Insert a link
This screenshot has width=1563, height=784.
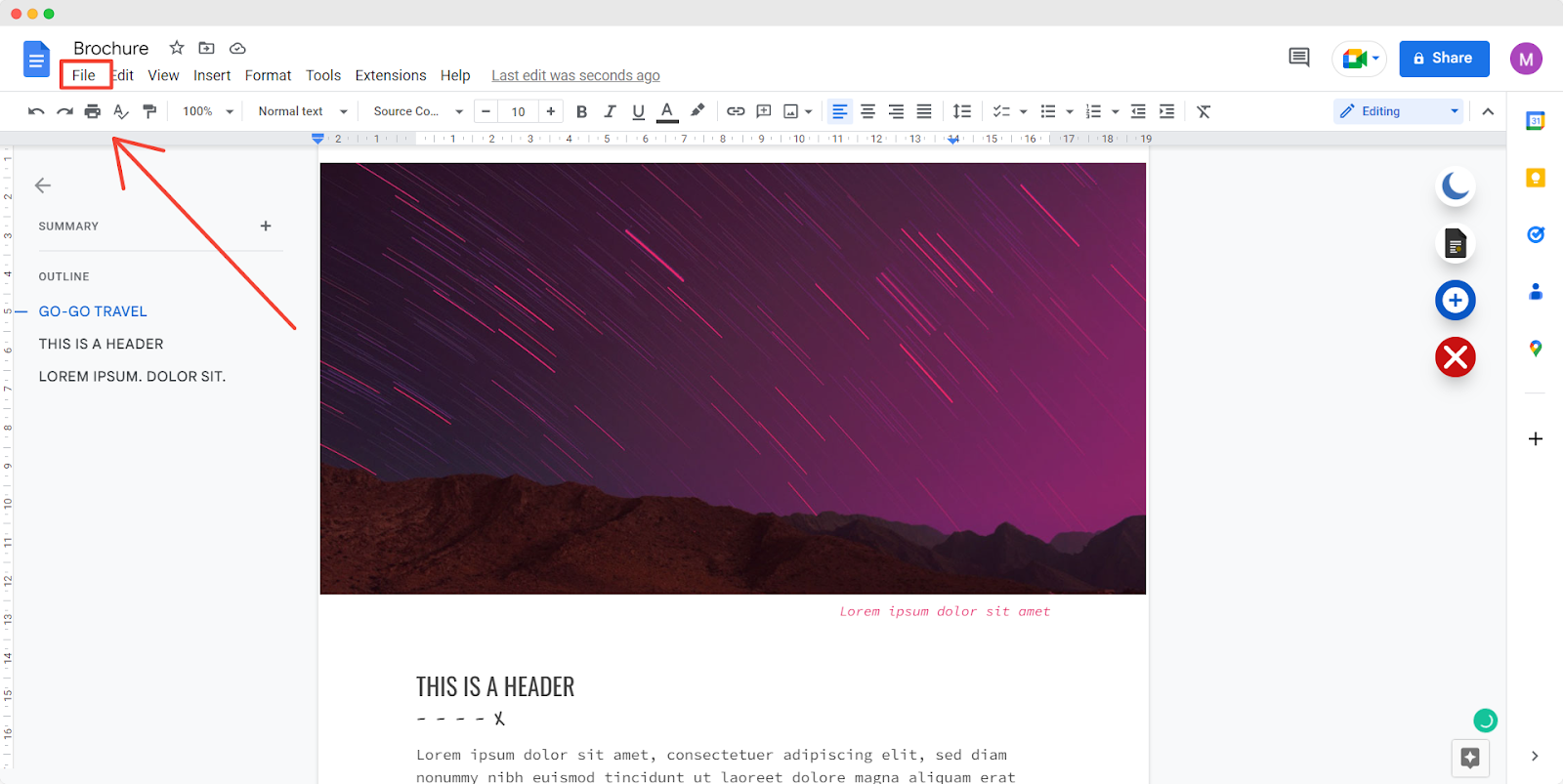736,111
